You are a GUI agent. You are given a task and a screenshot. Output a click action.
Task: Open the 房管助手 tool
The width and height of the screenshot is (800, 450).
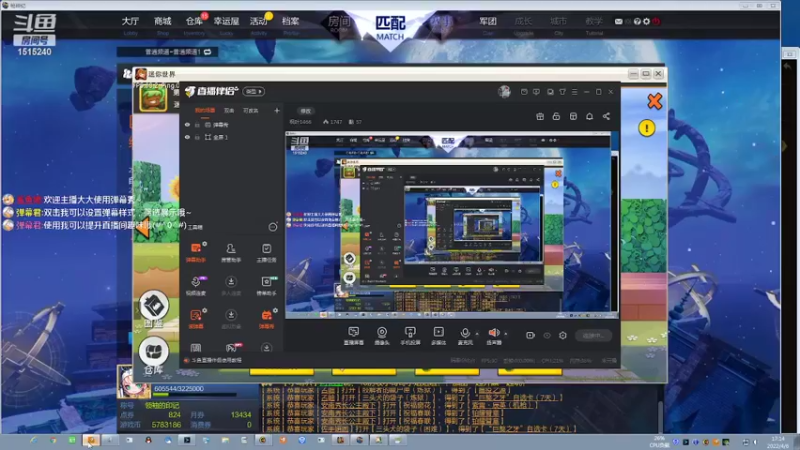pos(231,252)
